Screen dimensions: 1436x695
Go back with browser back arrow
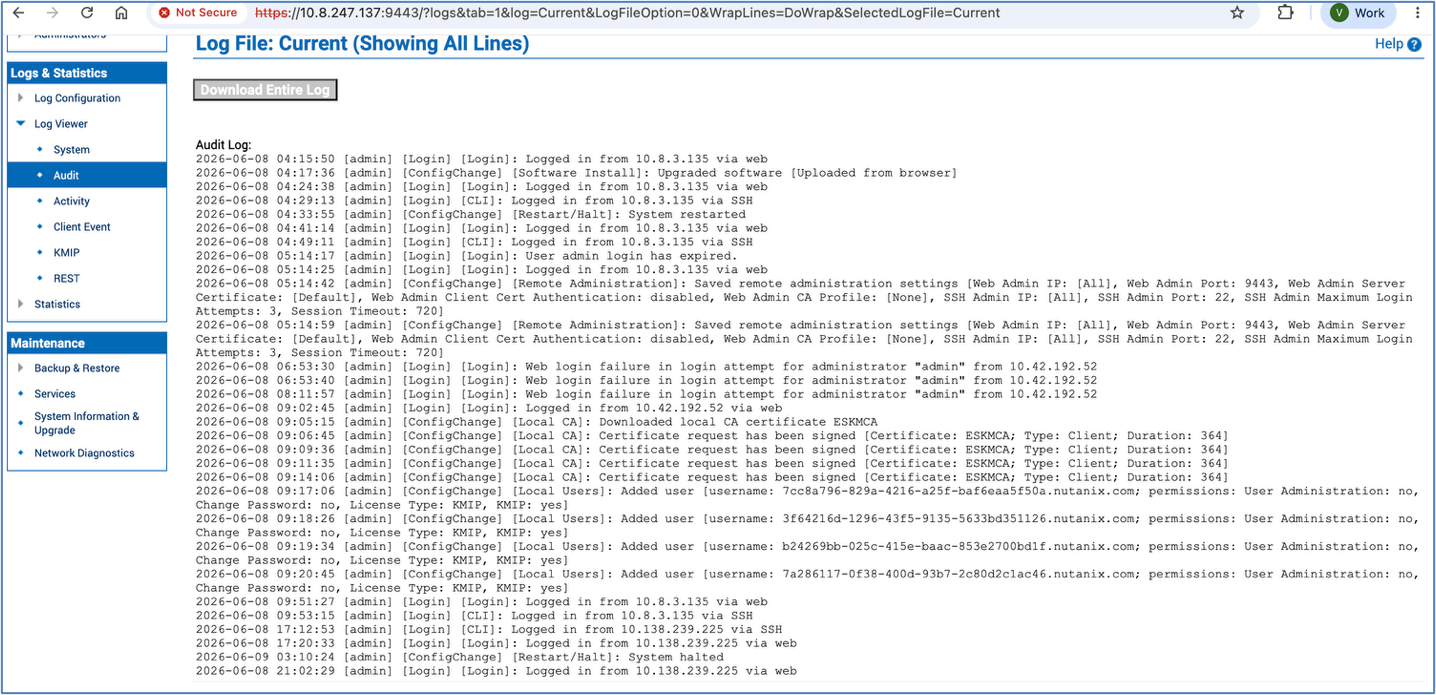tap(19, 13)
